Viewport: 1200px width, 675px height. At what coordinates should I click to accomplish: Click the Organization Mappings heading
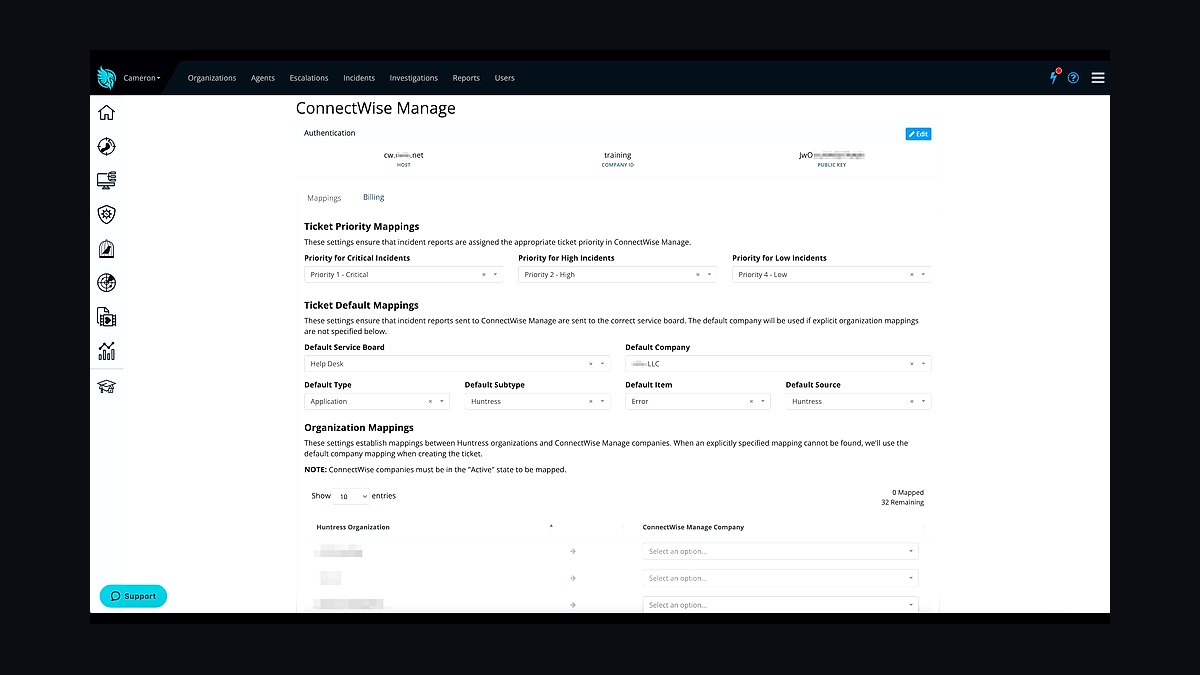359,428
